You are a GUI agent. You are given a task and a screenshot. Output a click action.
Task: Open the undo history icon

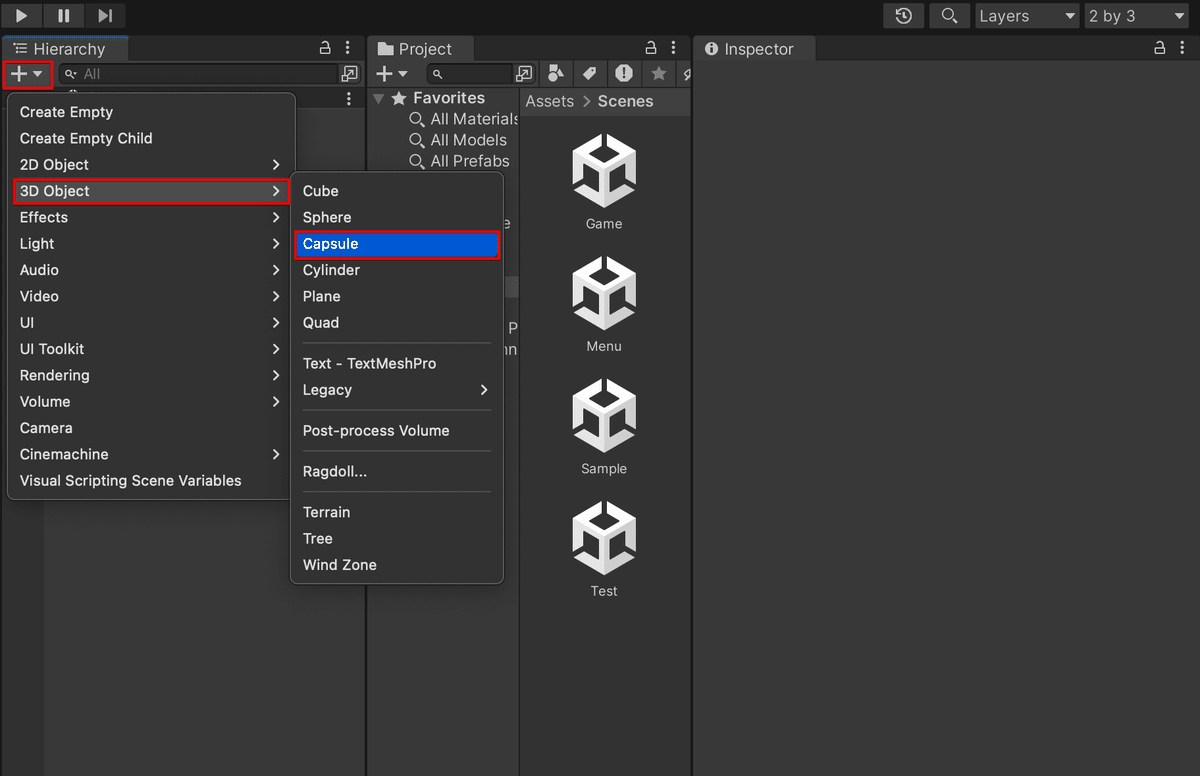pos(904,16)
